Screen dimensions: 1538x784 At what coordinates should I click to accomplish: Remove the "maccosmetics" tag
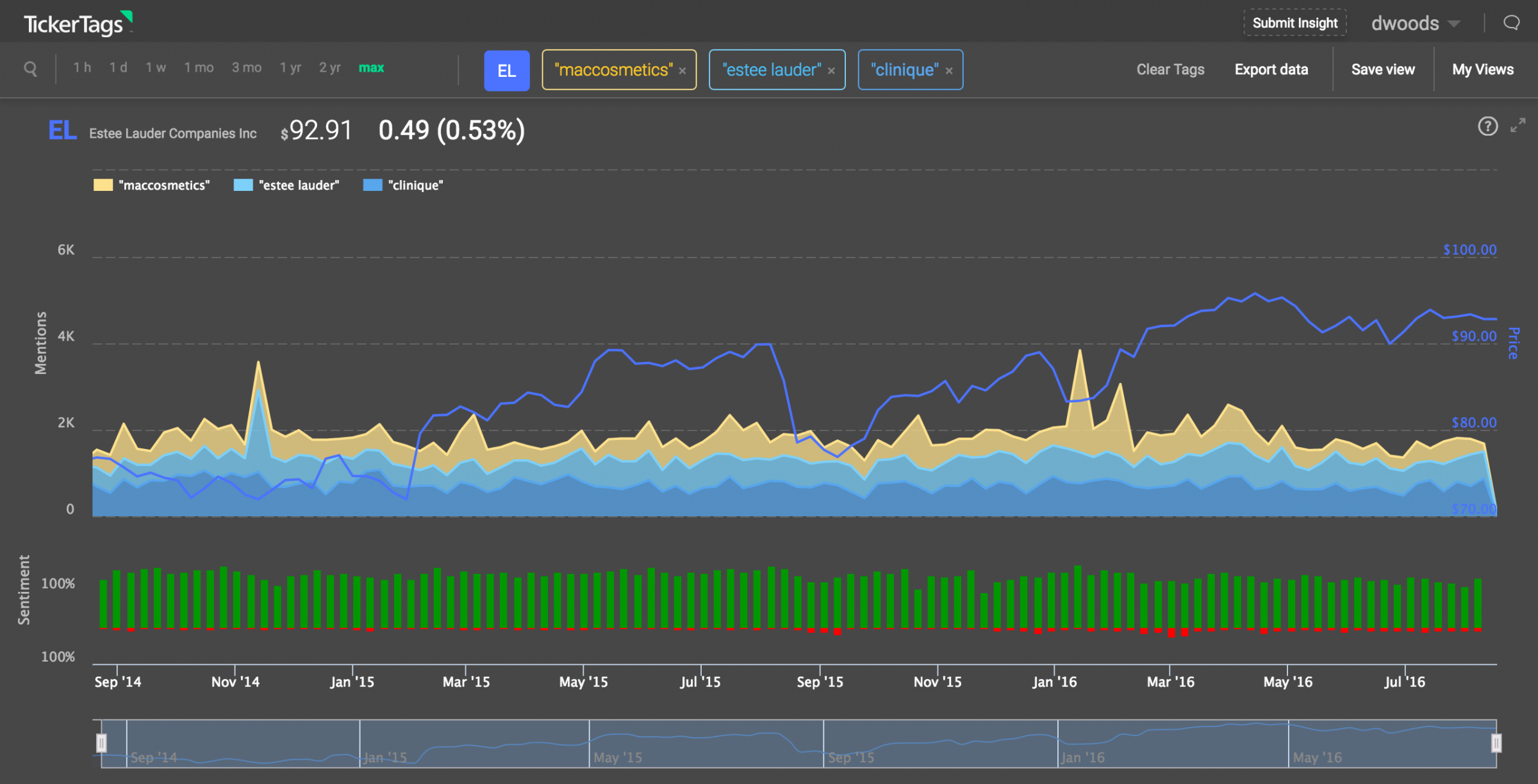coord(682,70)
